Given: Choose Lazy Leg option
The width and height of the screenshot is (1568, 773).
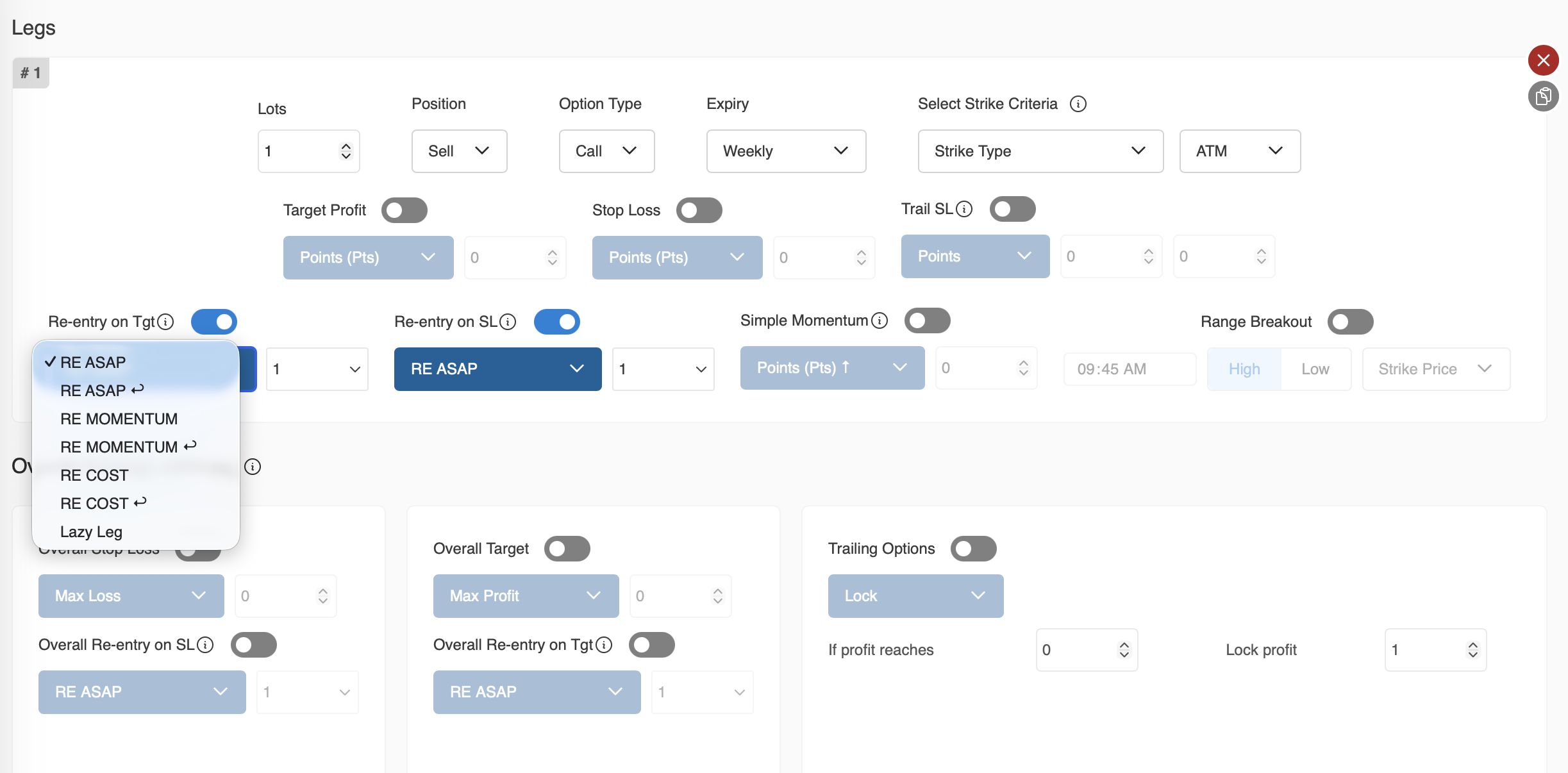Looking at the screenshot, I should click(x=91, y=532).
